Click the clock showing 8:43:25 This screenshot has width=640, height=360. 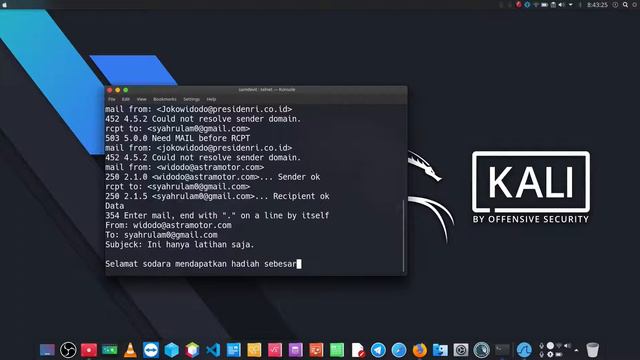(x=597, y=4)
